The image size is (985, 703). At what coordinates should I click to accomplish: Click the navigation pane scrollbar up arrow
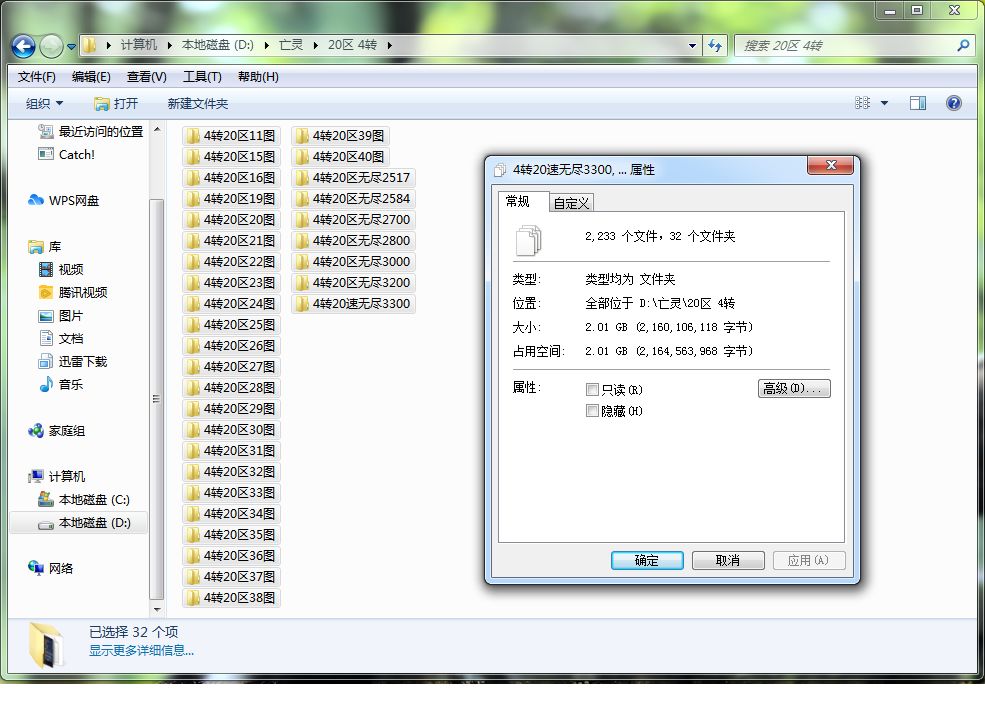click(x=157, y=129)
